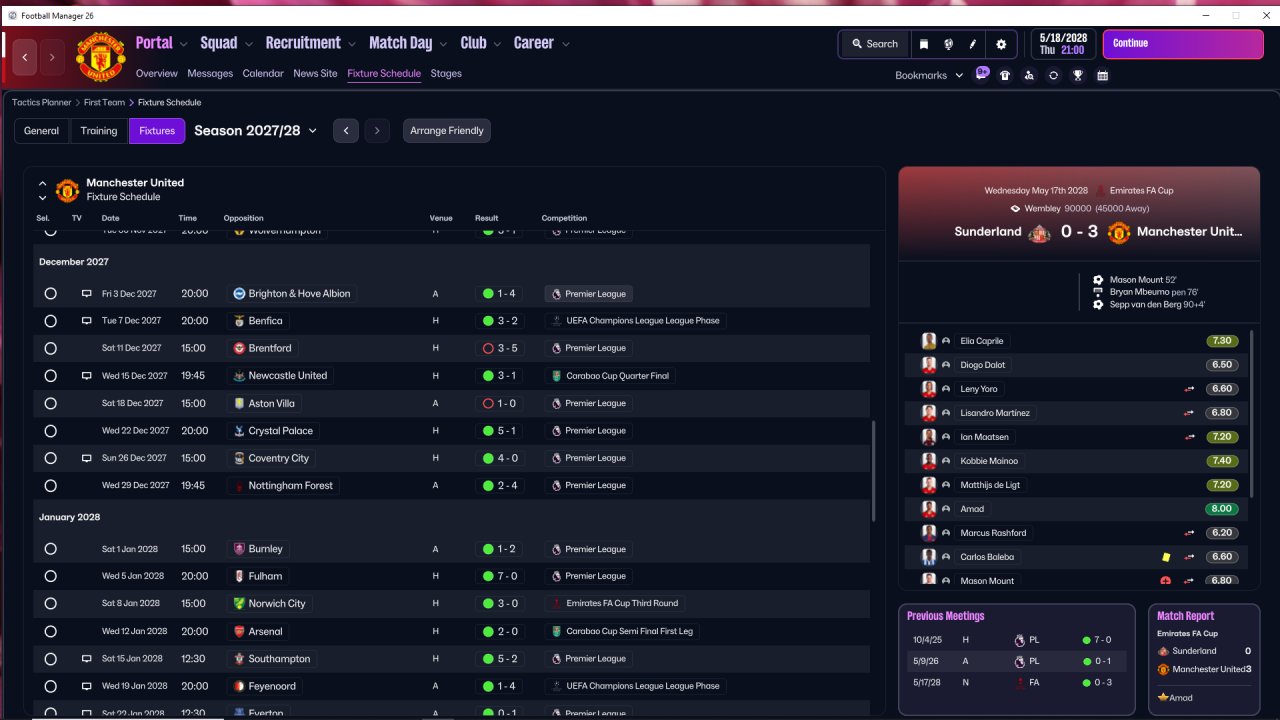Select the Brighton & Hove Albion fixture radio
Image resolution: width=1280 pixels, height=720 pixels.
pyautogui.click(x=51, y=294)
